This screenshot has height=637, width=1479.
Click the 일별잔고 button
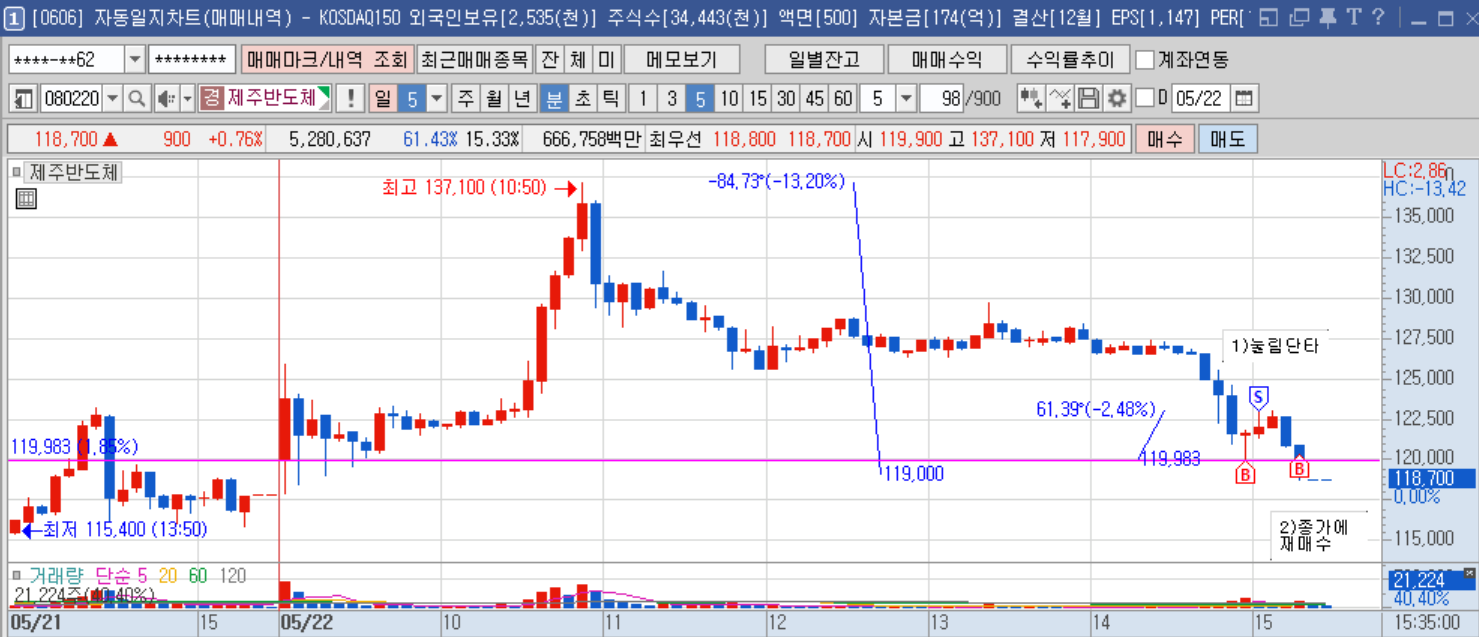824,59
